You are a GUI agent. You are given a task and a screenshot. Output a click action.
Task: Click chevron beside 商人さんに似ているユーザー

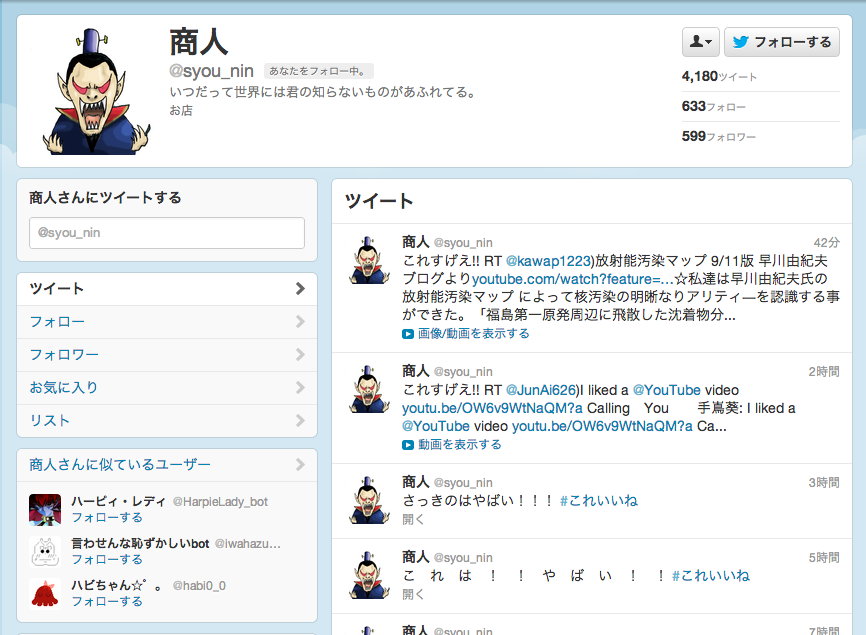(300, 465)
